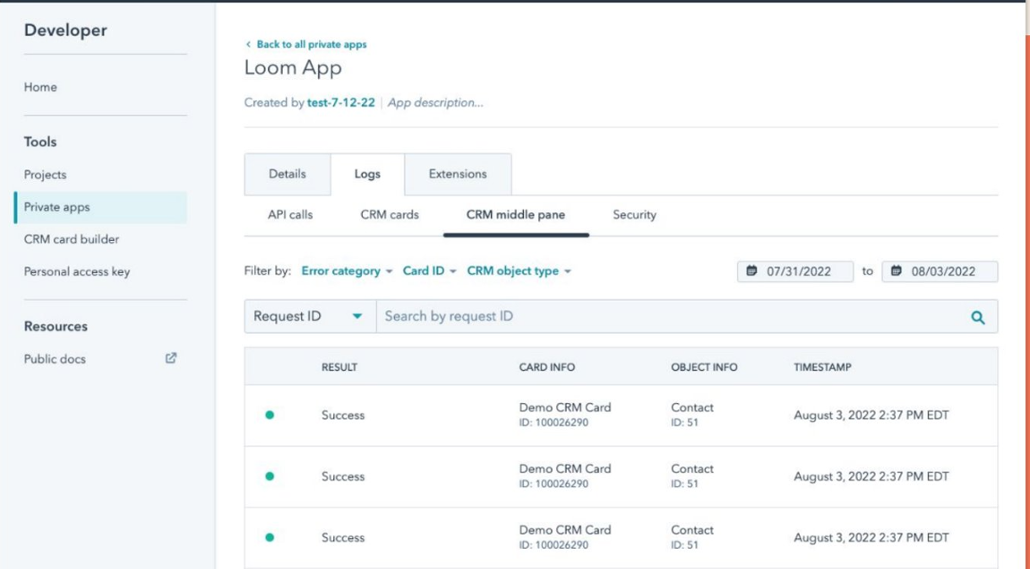
Task: Click the 07/31/2022 start date field
Action: tap(795, 271)
